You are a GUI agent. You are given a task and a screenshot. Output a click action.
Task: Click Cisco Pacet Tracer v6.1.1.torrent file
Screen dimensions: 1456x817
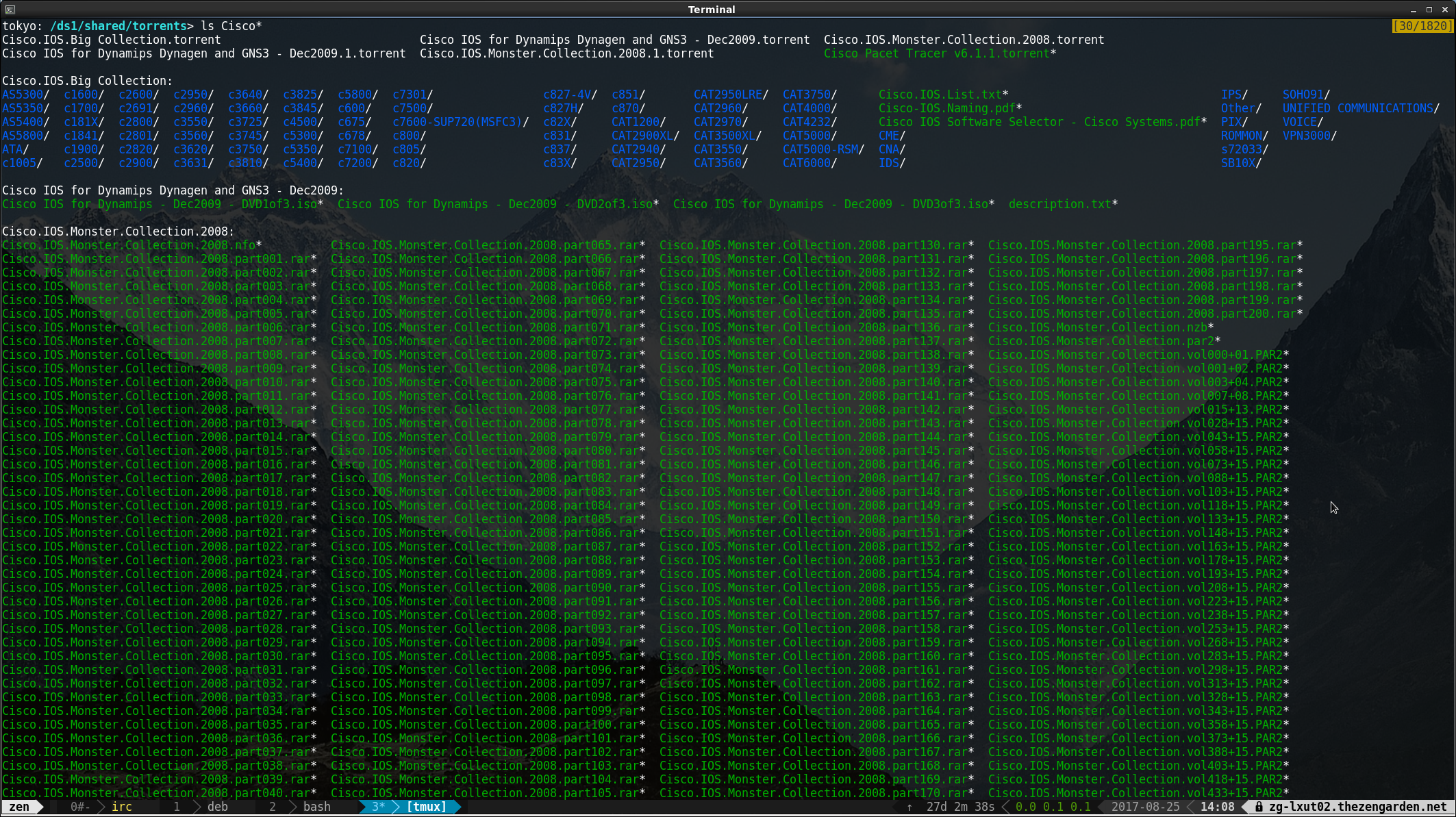click(x=937, y=53)
